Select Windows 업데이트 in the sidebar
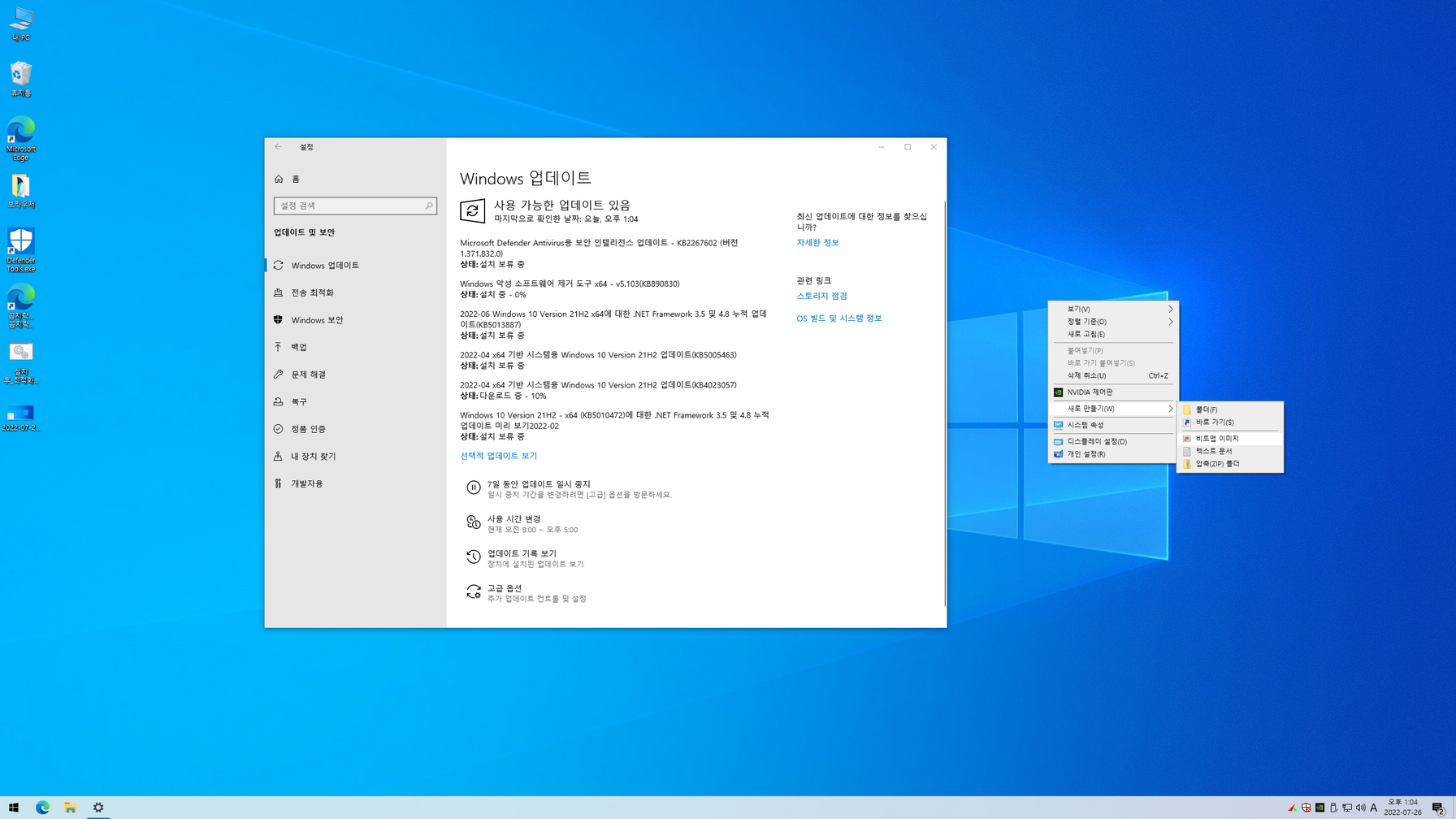Screen dimensions: 1456x819 [x=355, y=266]
